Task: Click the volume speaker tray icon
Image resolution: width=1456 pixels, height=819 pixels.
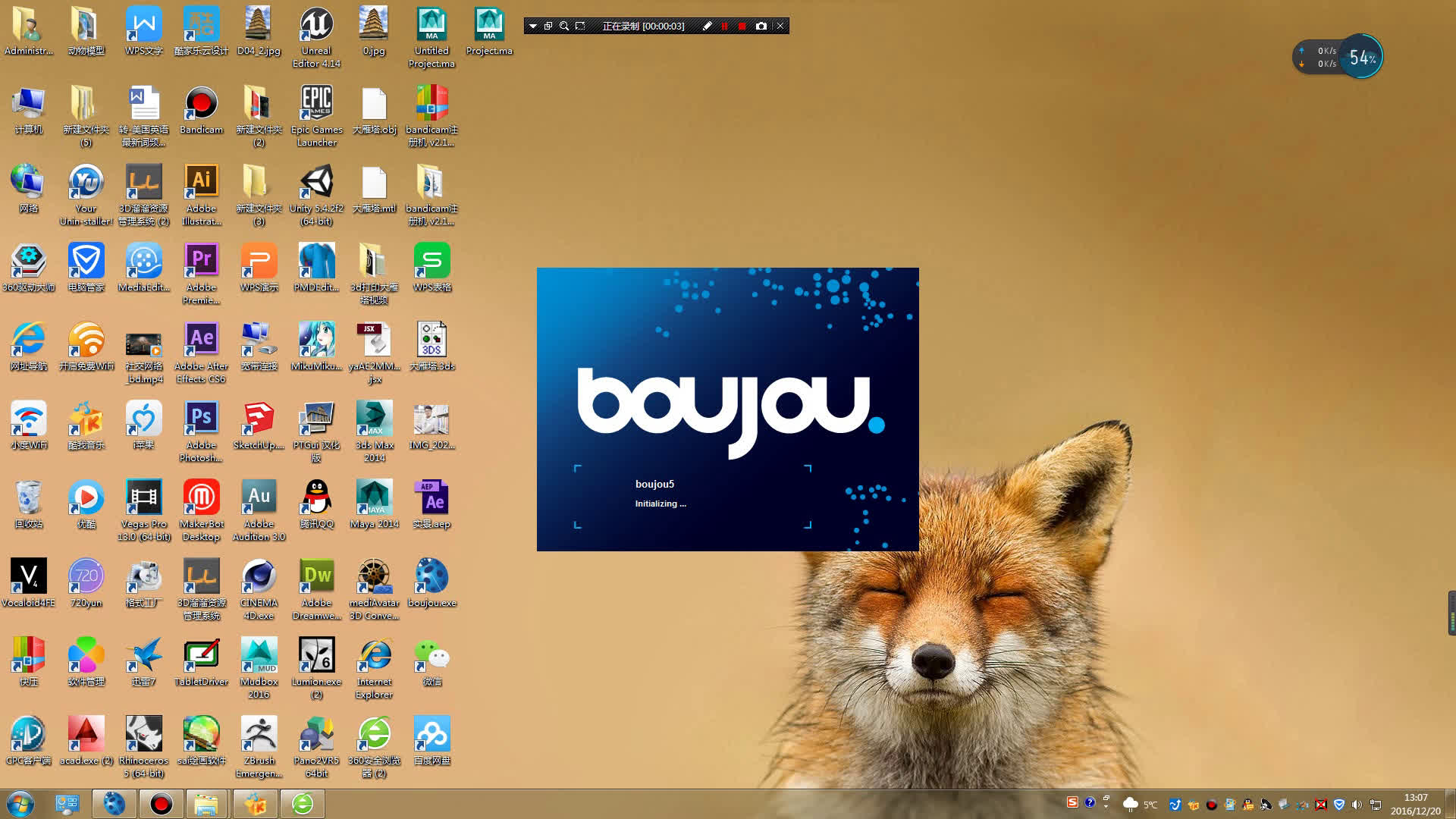Action: (x=1357, y=805)
